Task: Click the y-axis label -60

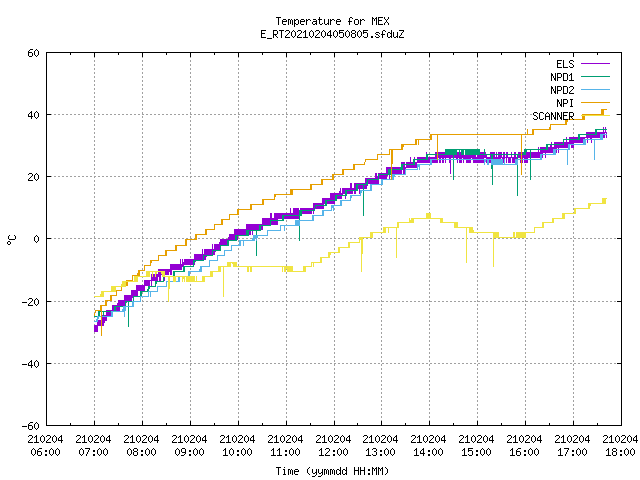Action: (31, 426)
